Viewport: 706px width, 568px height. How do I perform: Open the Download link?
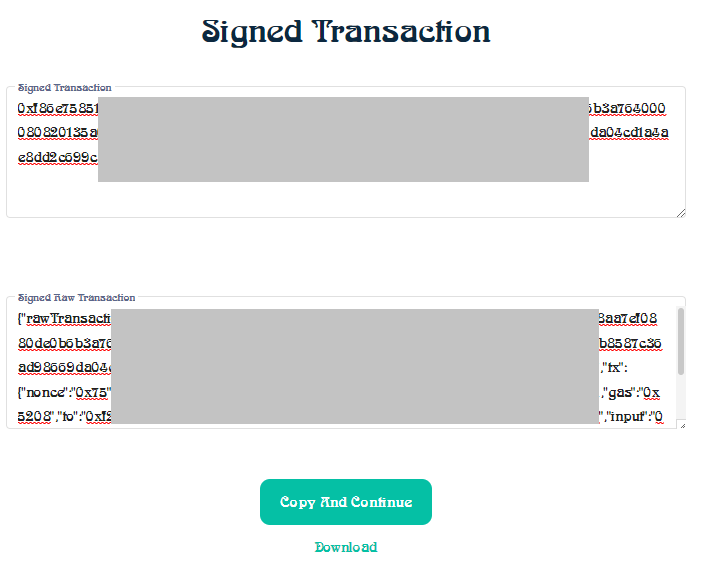point(346,547)
